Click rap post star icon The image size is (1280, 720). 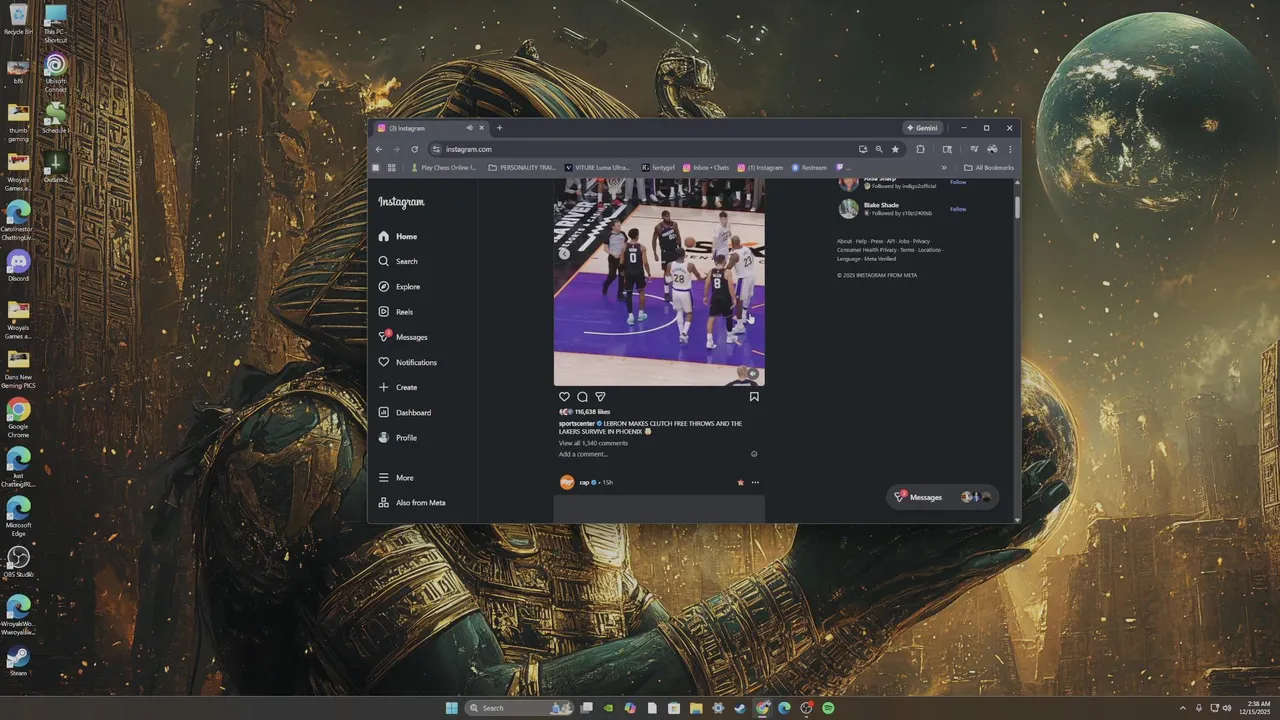coord(740,483)
